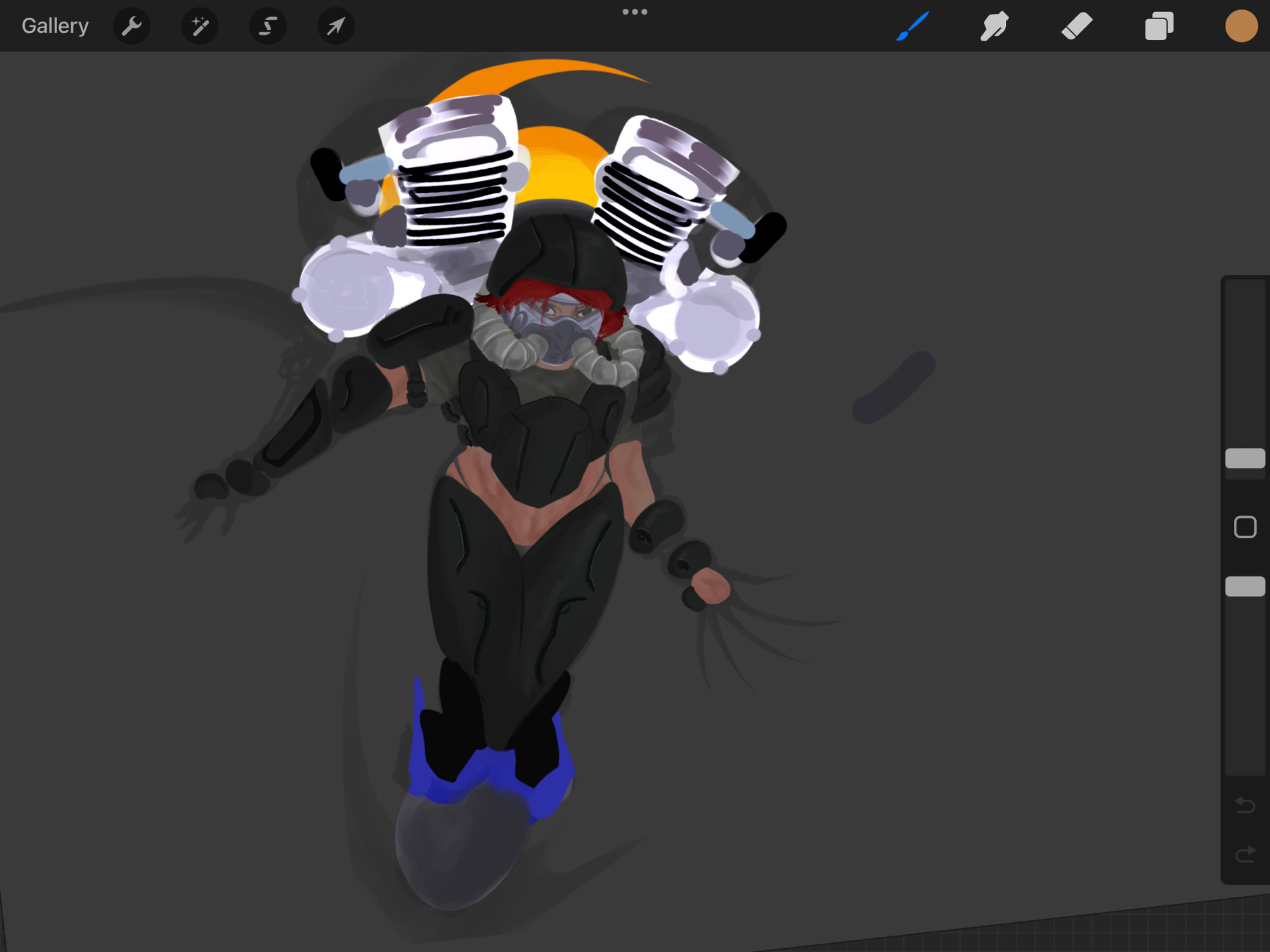Image resolution: width=1270 pixels, height=952 pixels.
Task: Undo the last stroke
Action: (1245, 805)
